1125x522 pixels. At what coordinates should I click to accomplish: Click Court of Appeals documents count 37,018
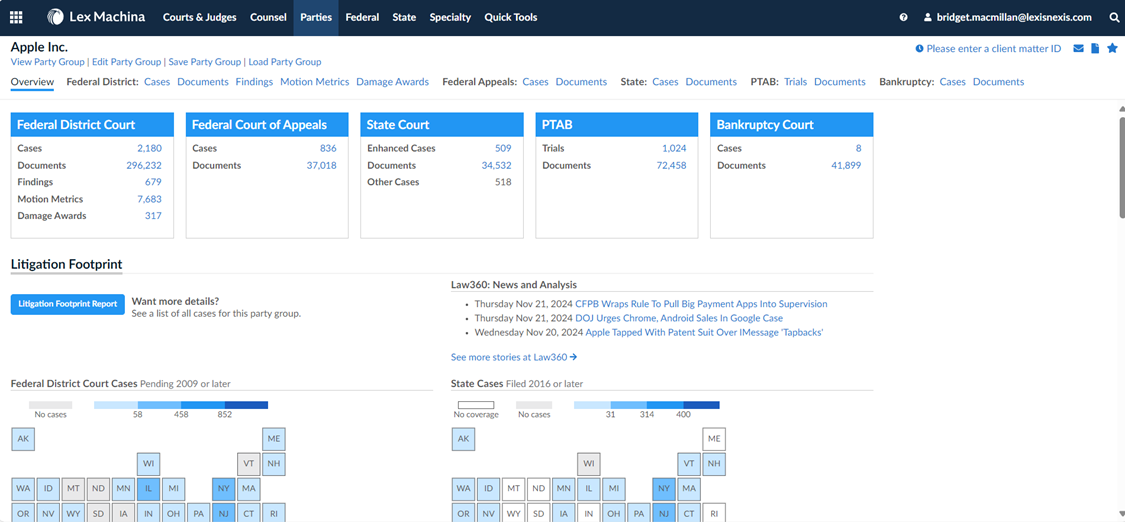(321, 166)
